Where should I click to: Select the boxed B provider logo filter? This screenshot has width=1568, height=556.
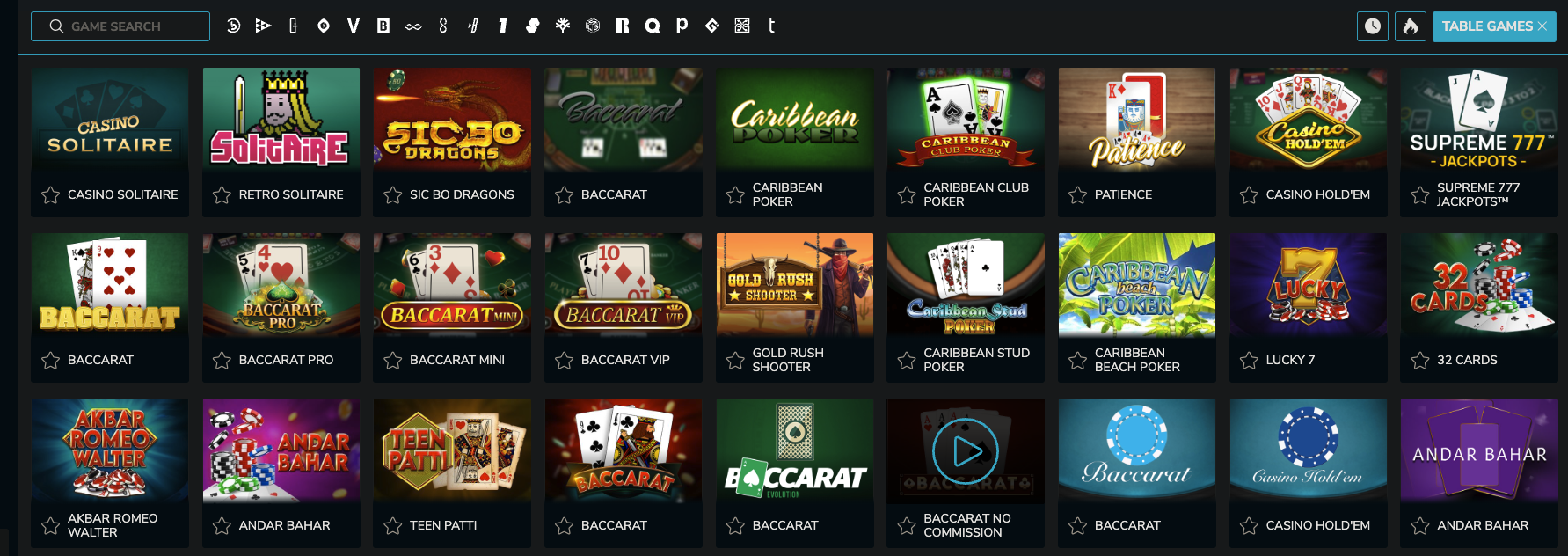click(x=383, y=26)
